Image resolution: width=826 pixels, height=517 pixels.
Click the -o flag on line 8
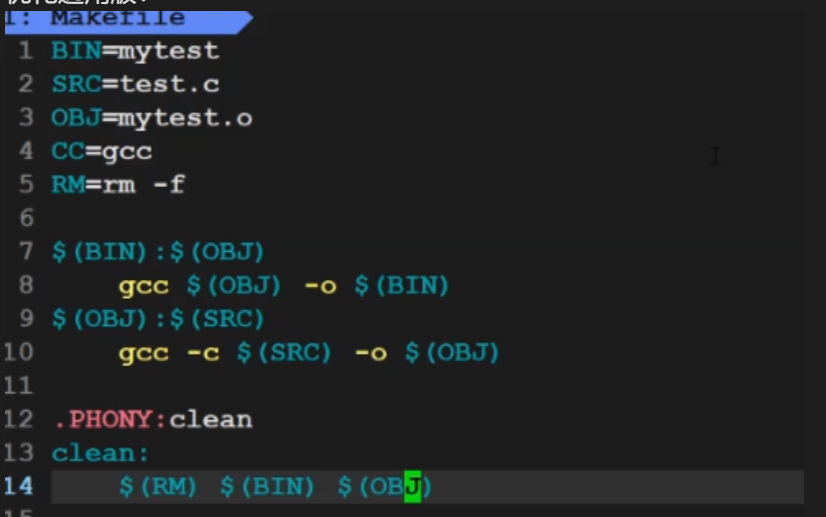point(319,286)
